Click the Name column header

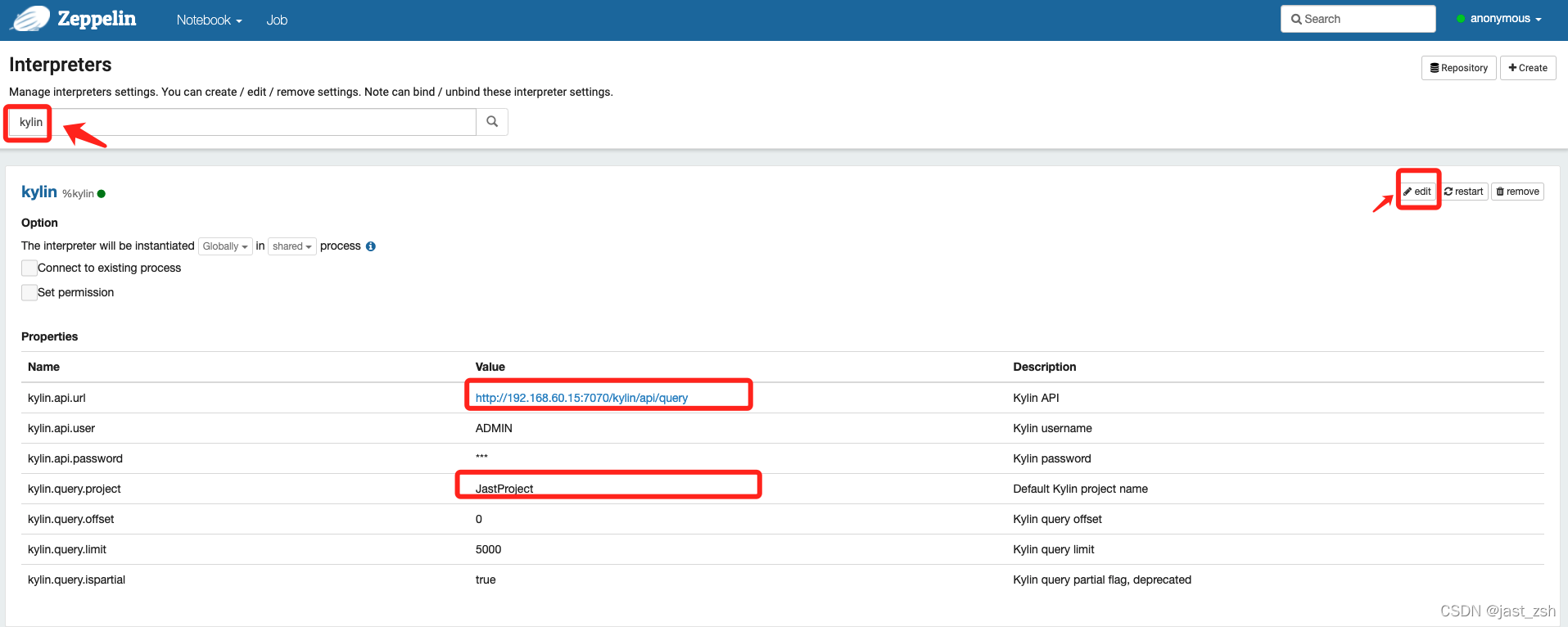click(x=43, y=367)
